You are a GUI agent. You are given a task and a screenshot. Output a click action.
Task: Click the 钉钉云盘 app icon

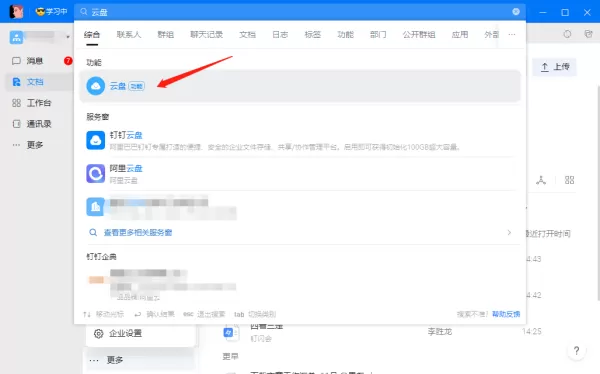click(96, 140)
